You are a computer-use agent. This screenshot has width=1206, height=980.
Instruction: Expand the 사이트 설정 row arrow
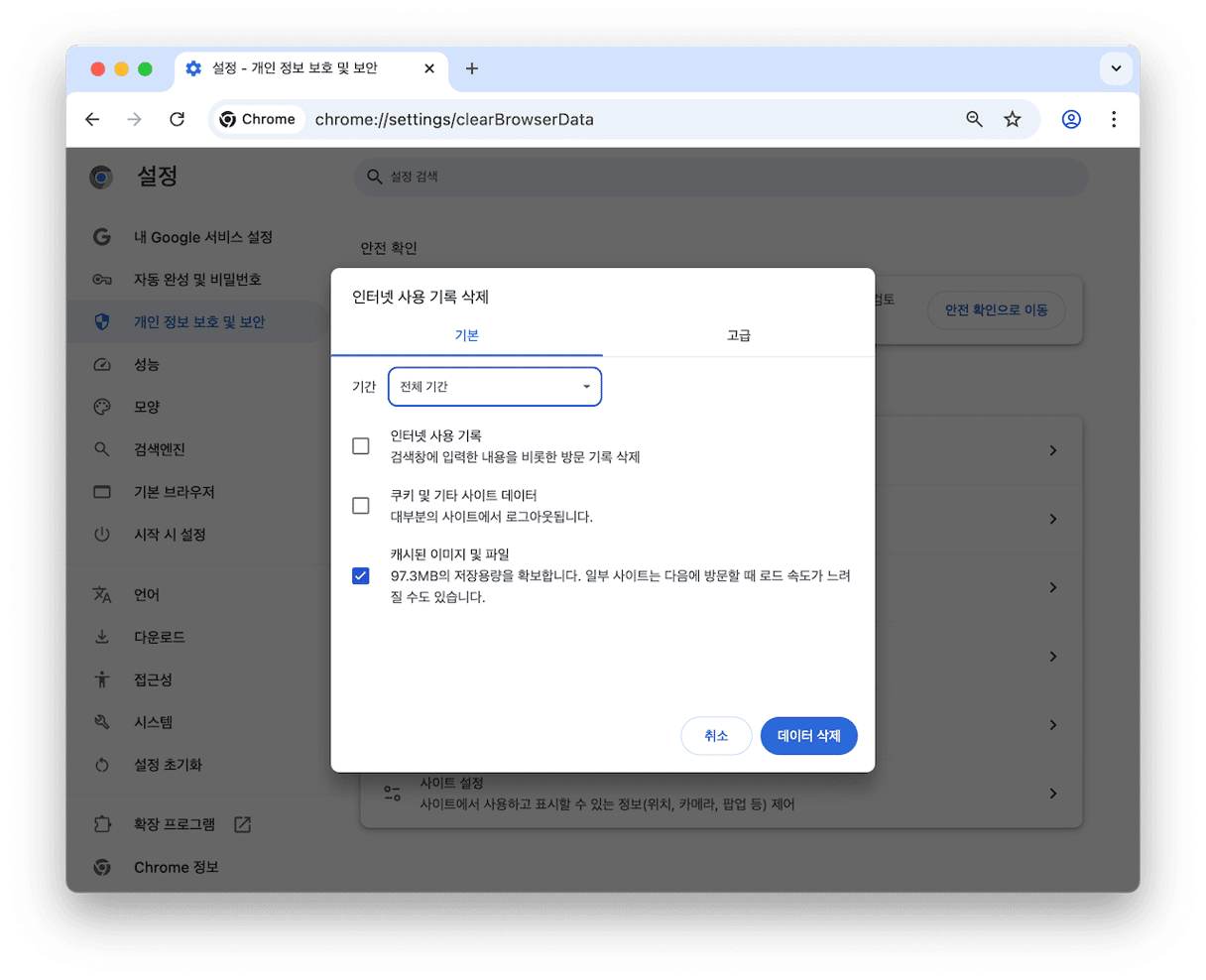point(1052,794)
